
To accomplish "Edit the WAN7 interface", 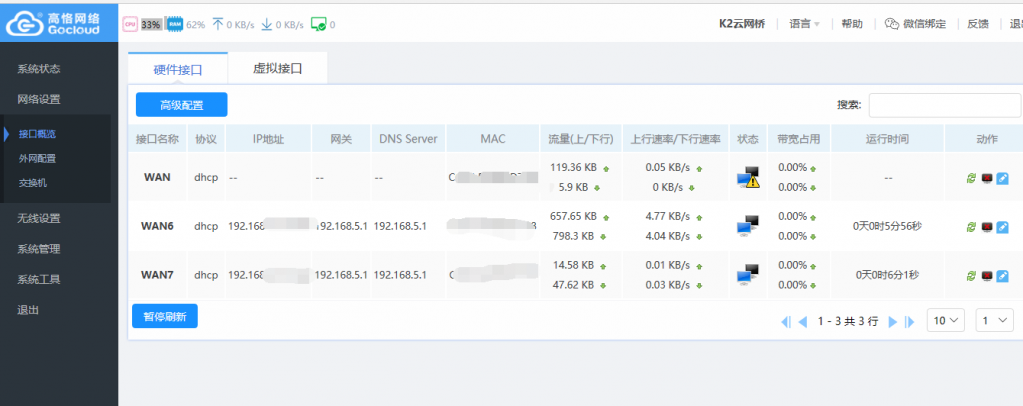I will (1003, 275).
